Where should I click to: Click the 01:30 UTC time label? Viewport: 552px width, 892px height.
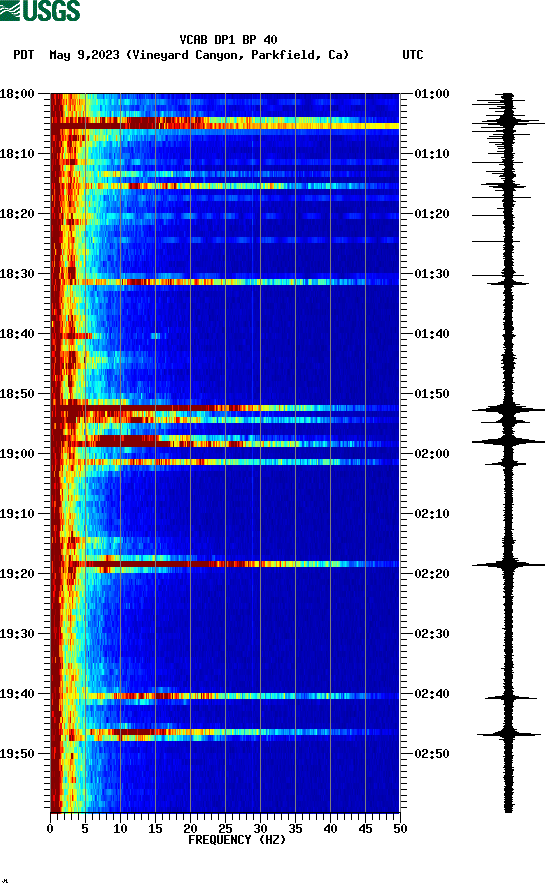coord(432,274)
